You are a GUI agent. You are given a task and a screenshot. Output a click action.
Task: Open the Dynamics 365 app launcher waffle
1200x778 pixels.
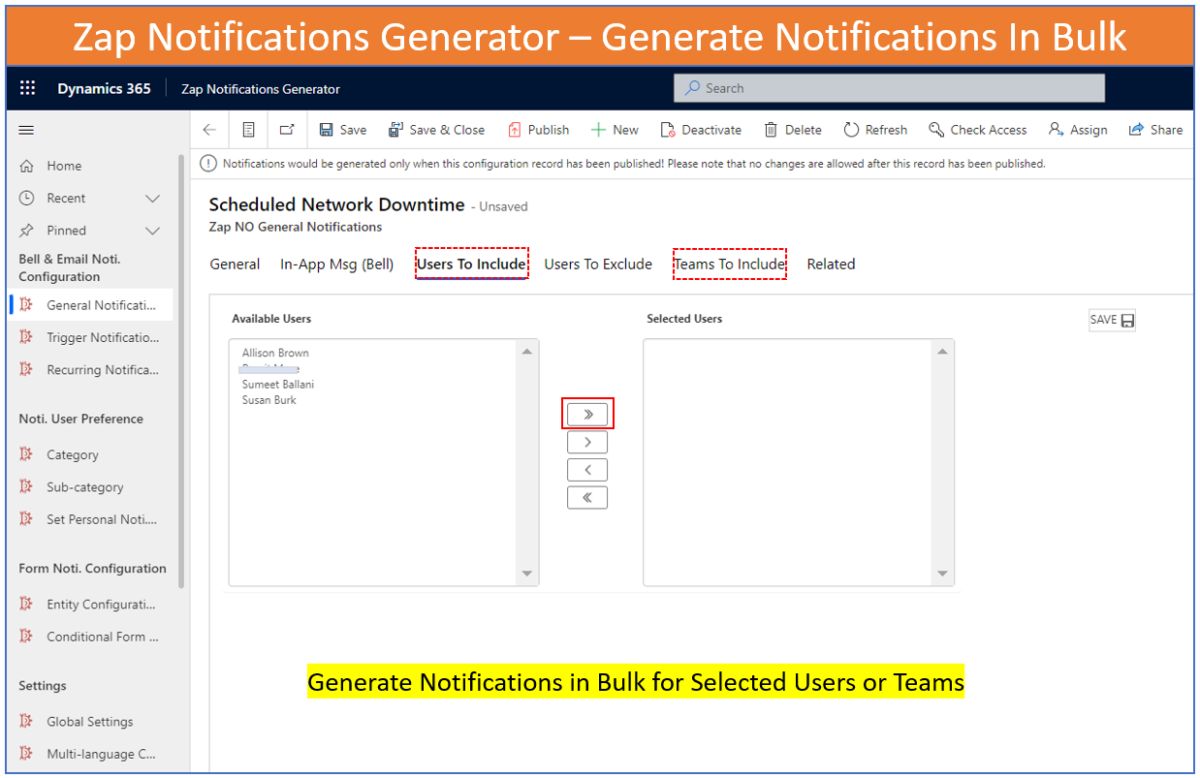point(27,88)
